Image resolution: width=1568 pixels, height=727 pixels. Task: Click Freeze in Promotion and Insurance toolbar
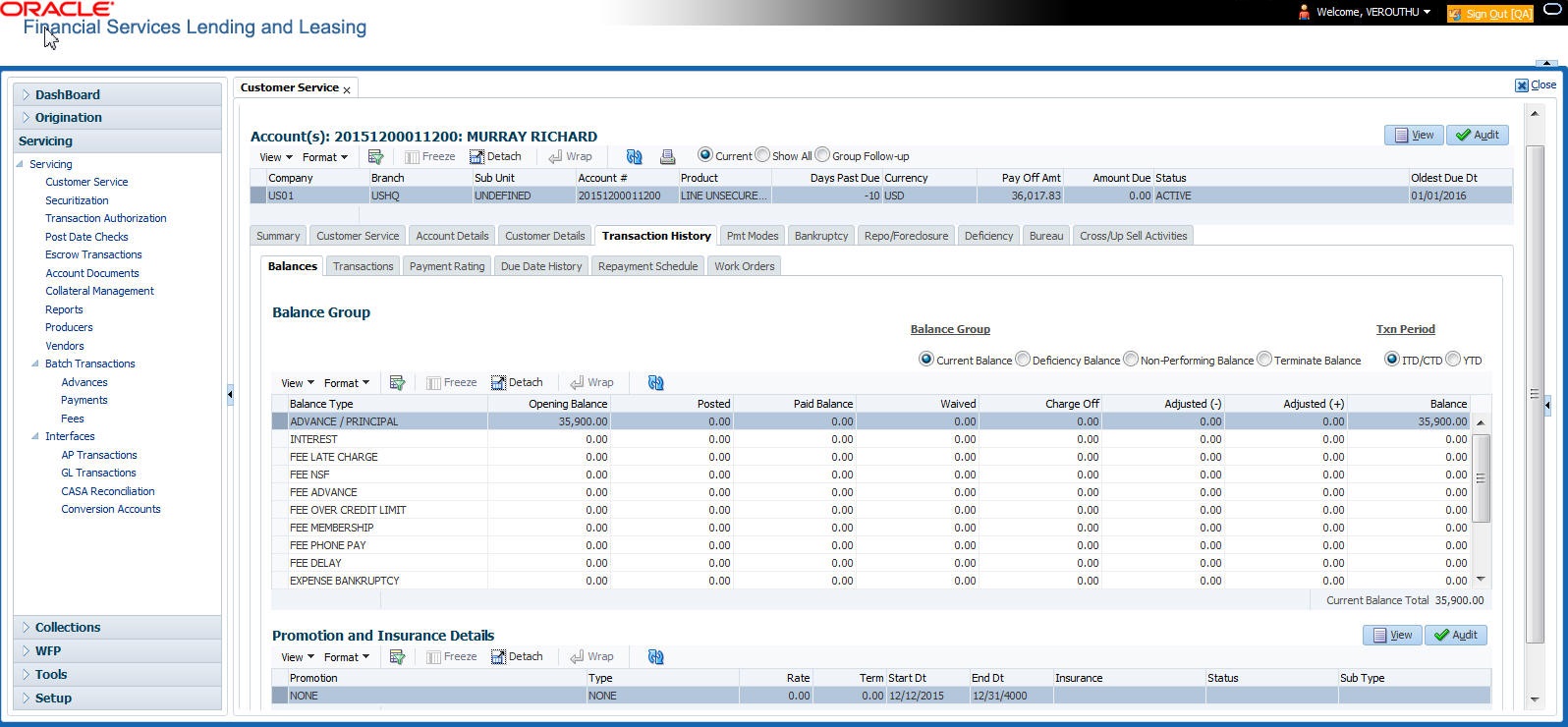(452, 656)
